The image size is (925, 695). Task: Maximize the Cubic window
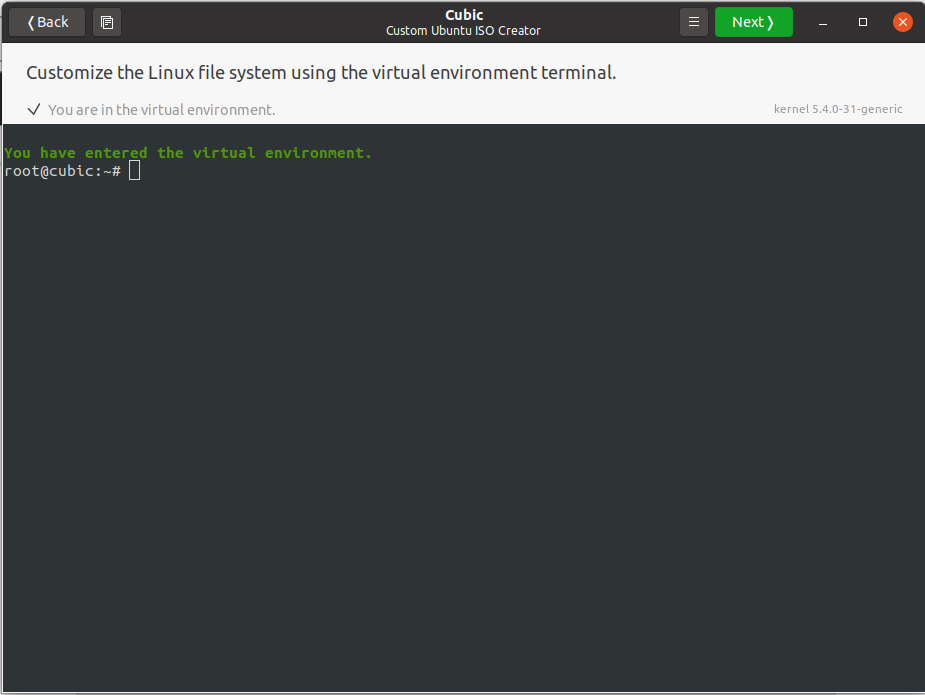pos(862,22)
